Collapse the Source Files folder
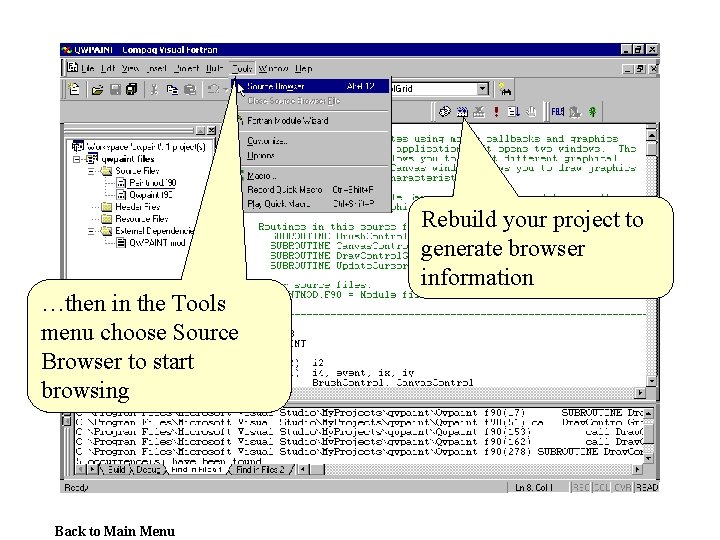 91,171
